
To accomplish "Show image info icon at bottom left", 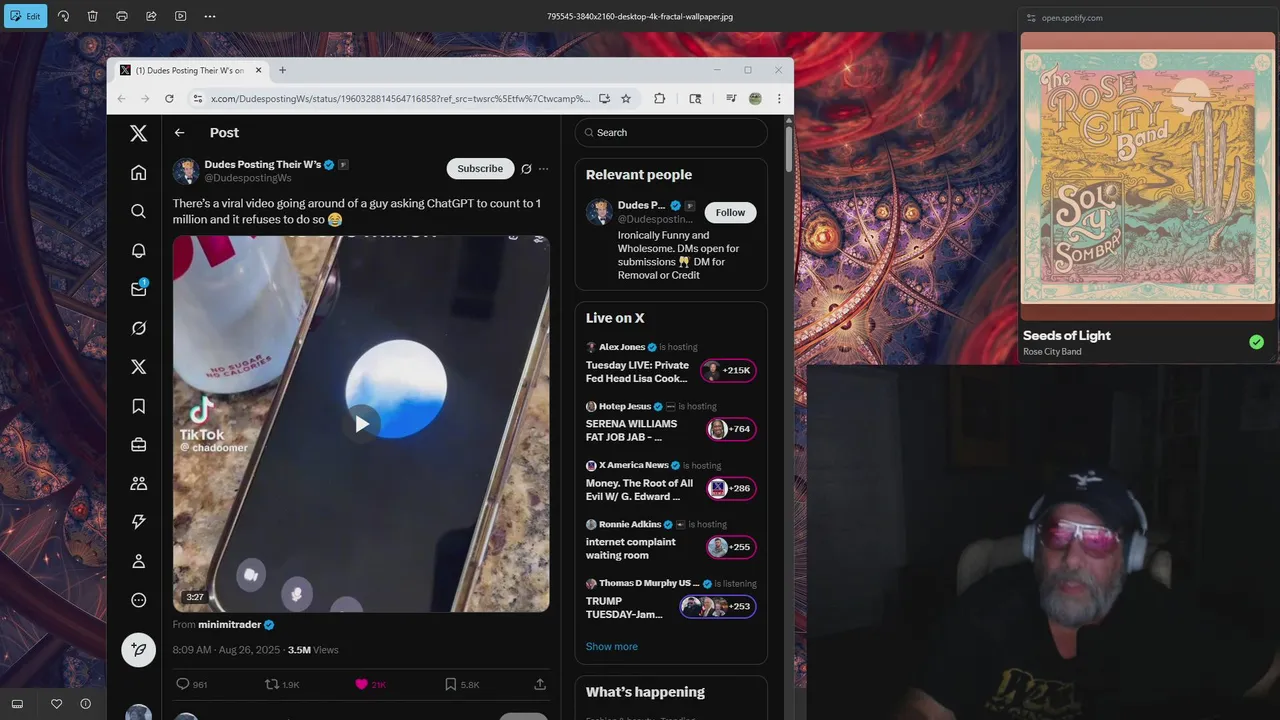I will click(85, 704).
